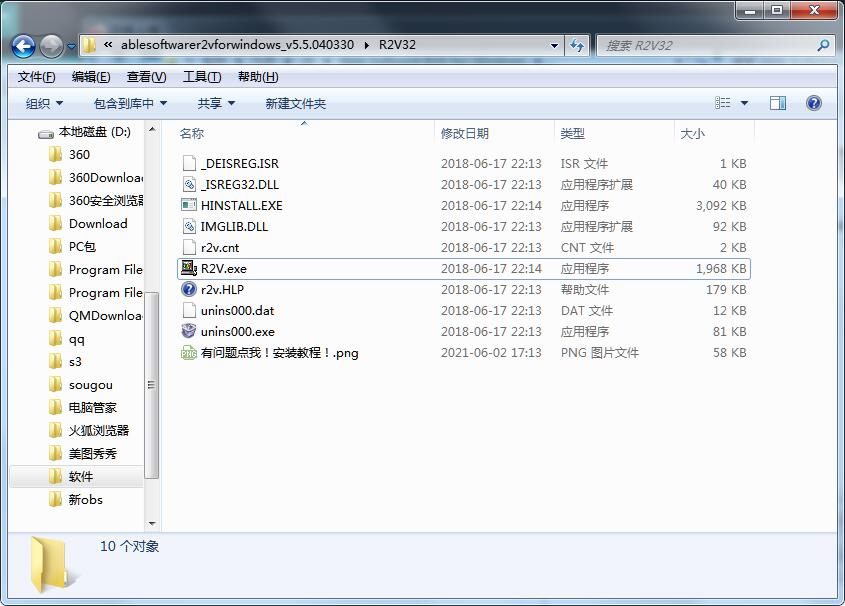Open the 360Download folder in the sidebar
This screenshot has width=845, height=606.
96,178
